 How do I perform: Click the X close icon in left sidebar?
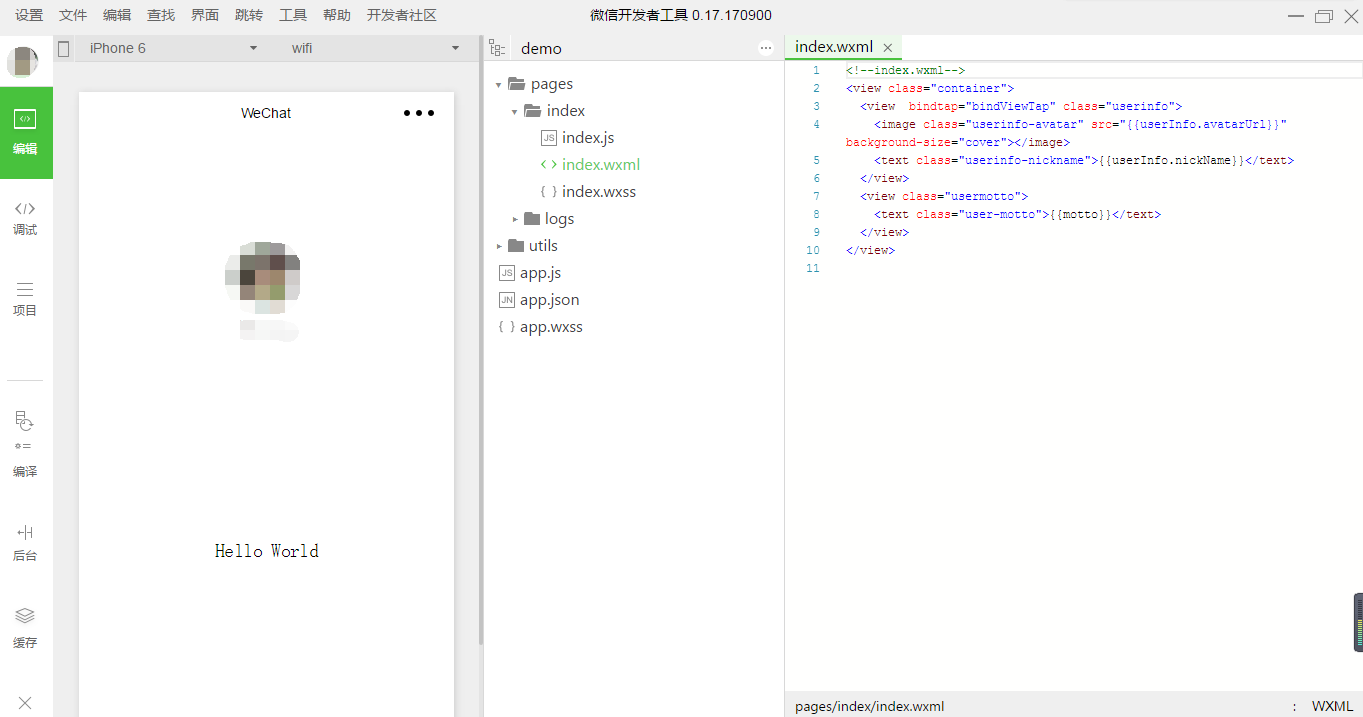tap(25, 703)
